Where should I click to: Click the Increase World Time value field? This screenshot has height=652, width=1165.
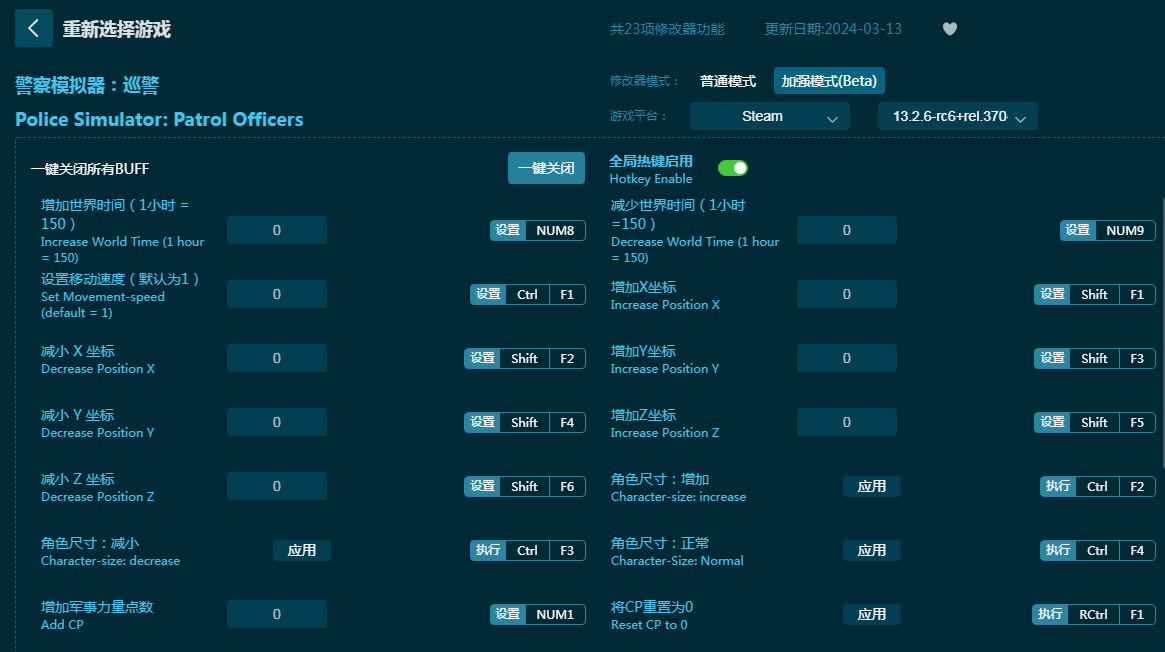tap(276, 230)
